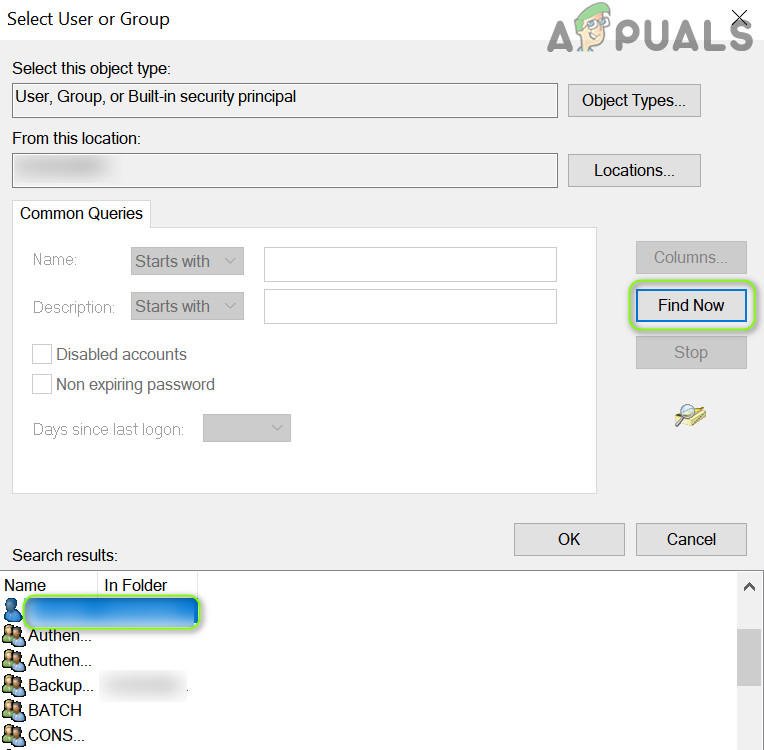This screenshot has height=750, width=764.
Task: Select the Backup... group entry
Action: [x=60, y=685]
